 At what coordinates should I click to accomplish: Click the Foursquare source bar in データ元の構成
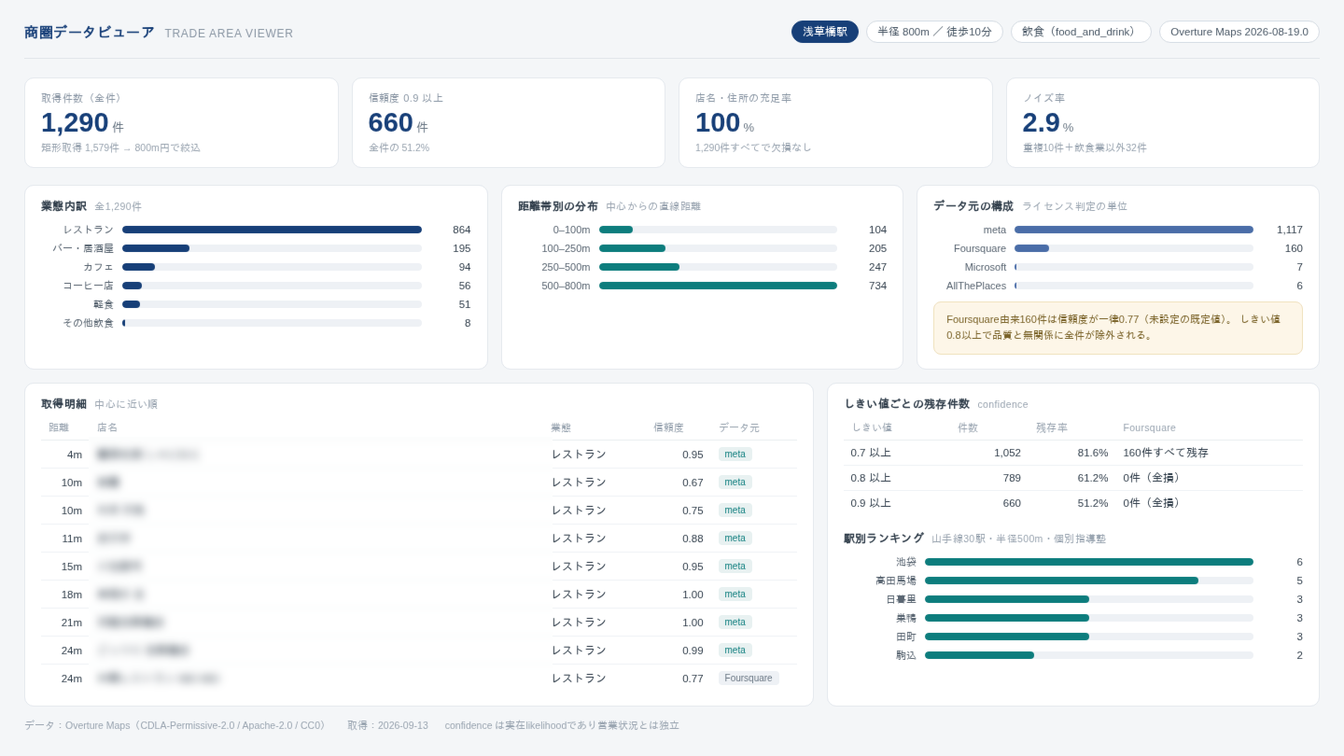1032,248
